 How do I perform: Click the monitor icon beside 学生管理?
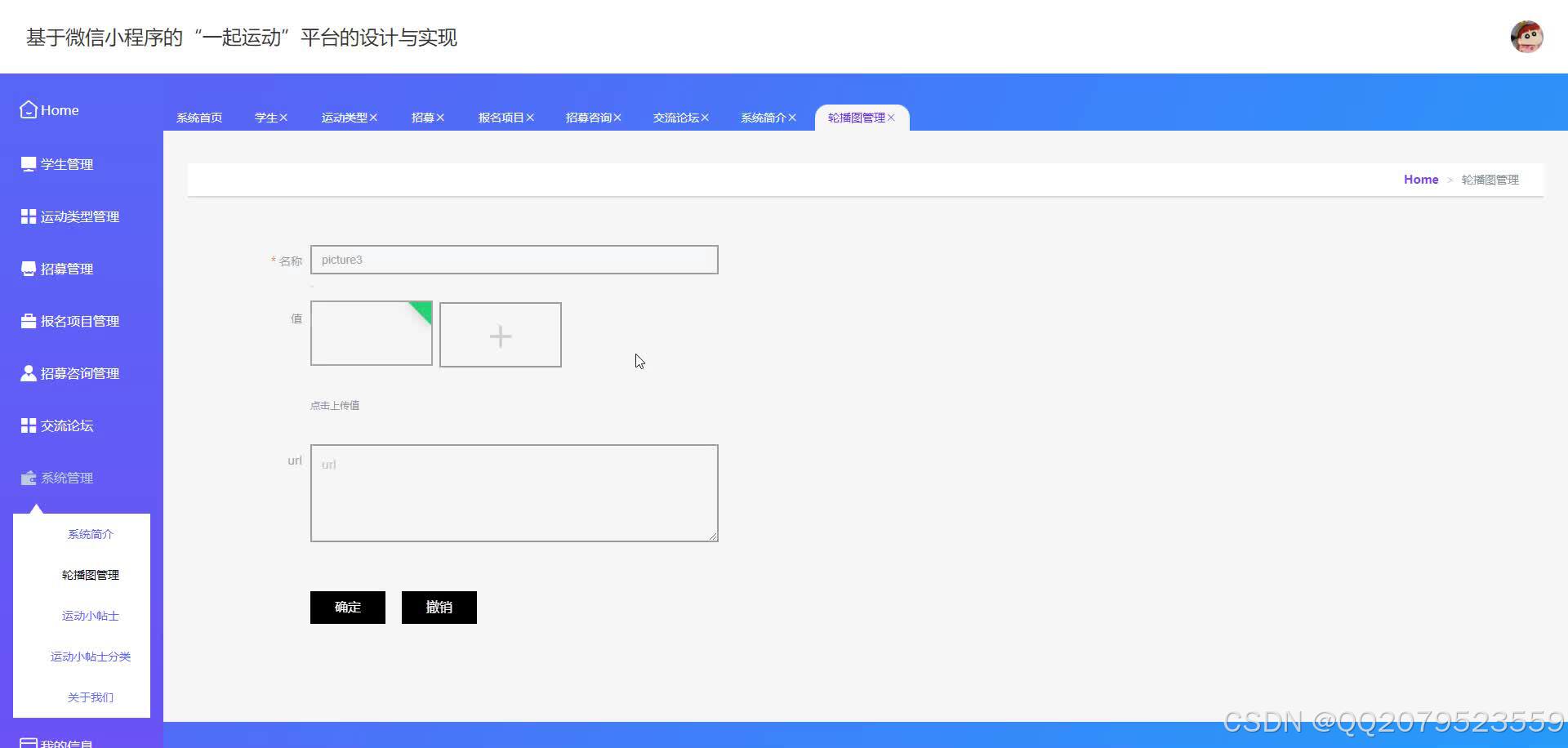pyautogui.click(x=29, y=164)
